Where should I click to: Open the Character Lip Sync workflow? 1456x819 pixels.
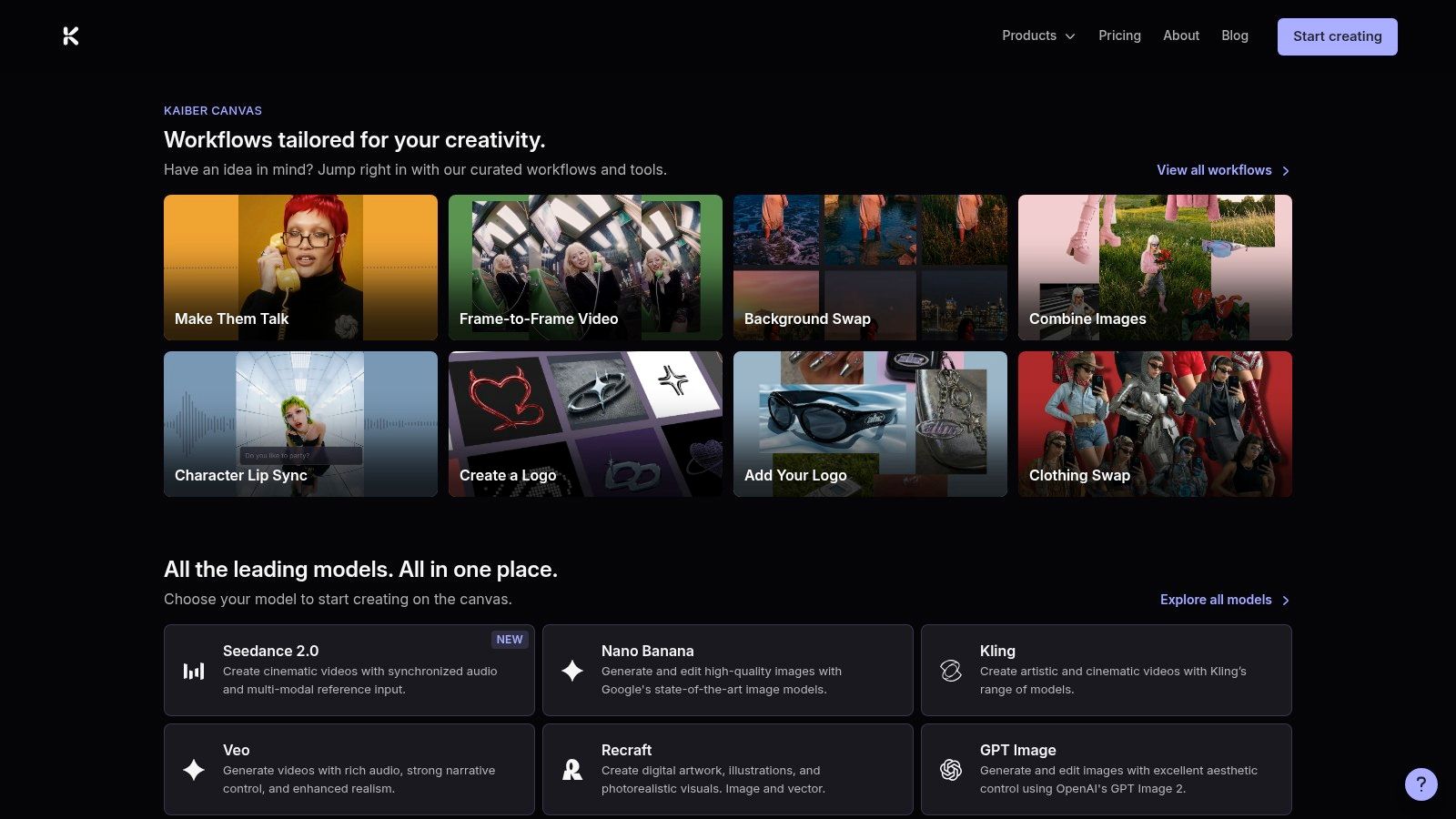tap(300, 424)
